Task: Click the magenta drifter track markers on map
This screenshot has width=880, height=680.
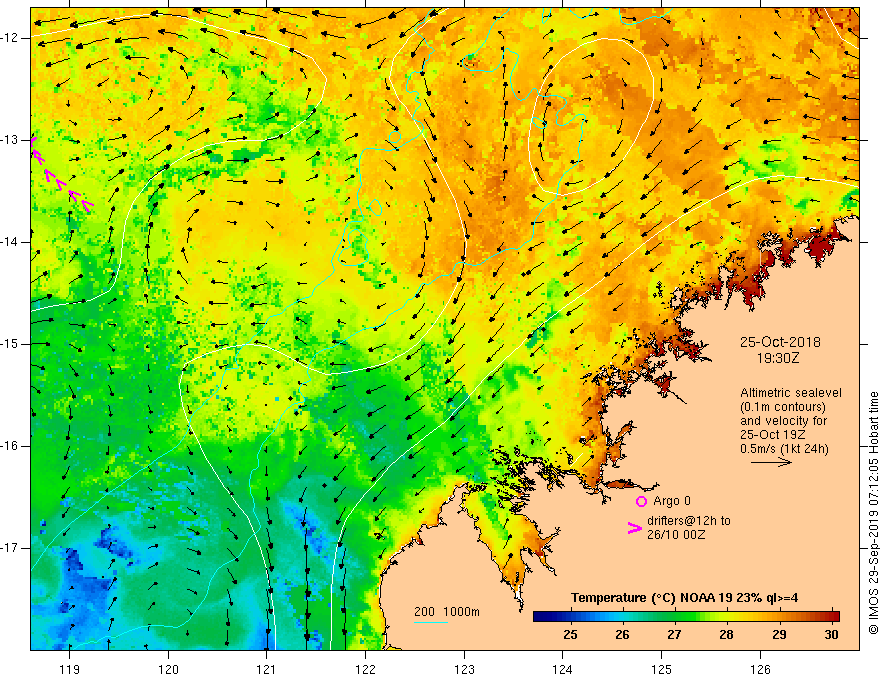Action: click(x=61, y=175)
